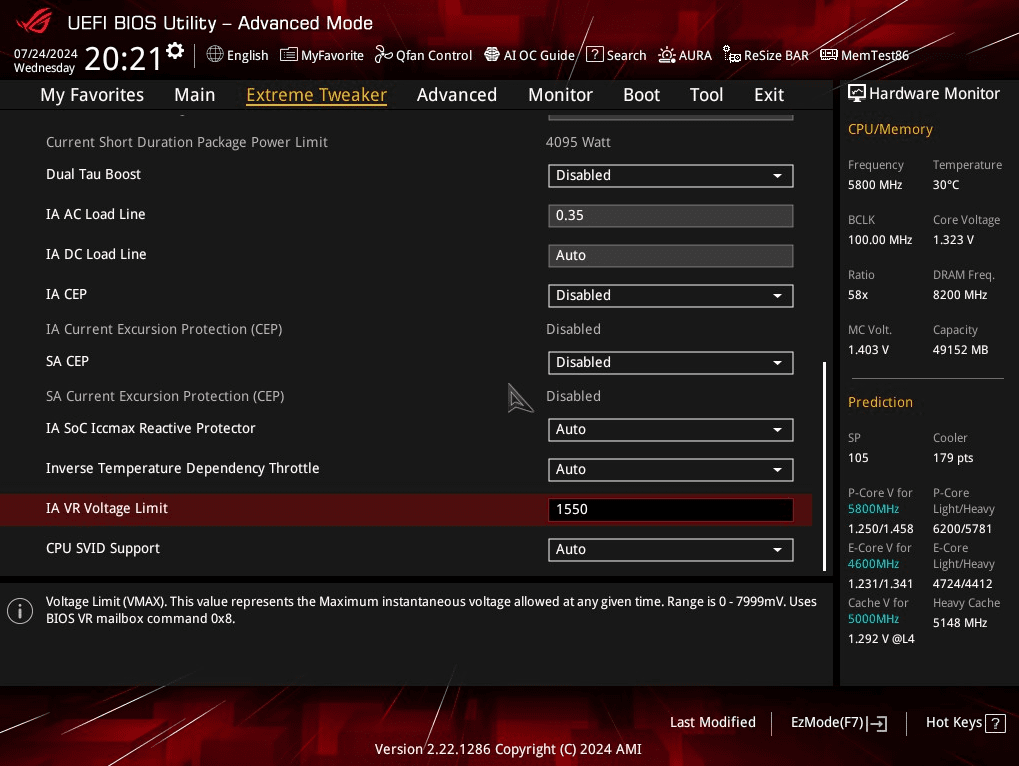Click the EzMode switch arrow icon
Image resolution: width=1019 pixels, height=766 pixels.
pos(877,723)
